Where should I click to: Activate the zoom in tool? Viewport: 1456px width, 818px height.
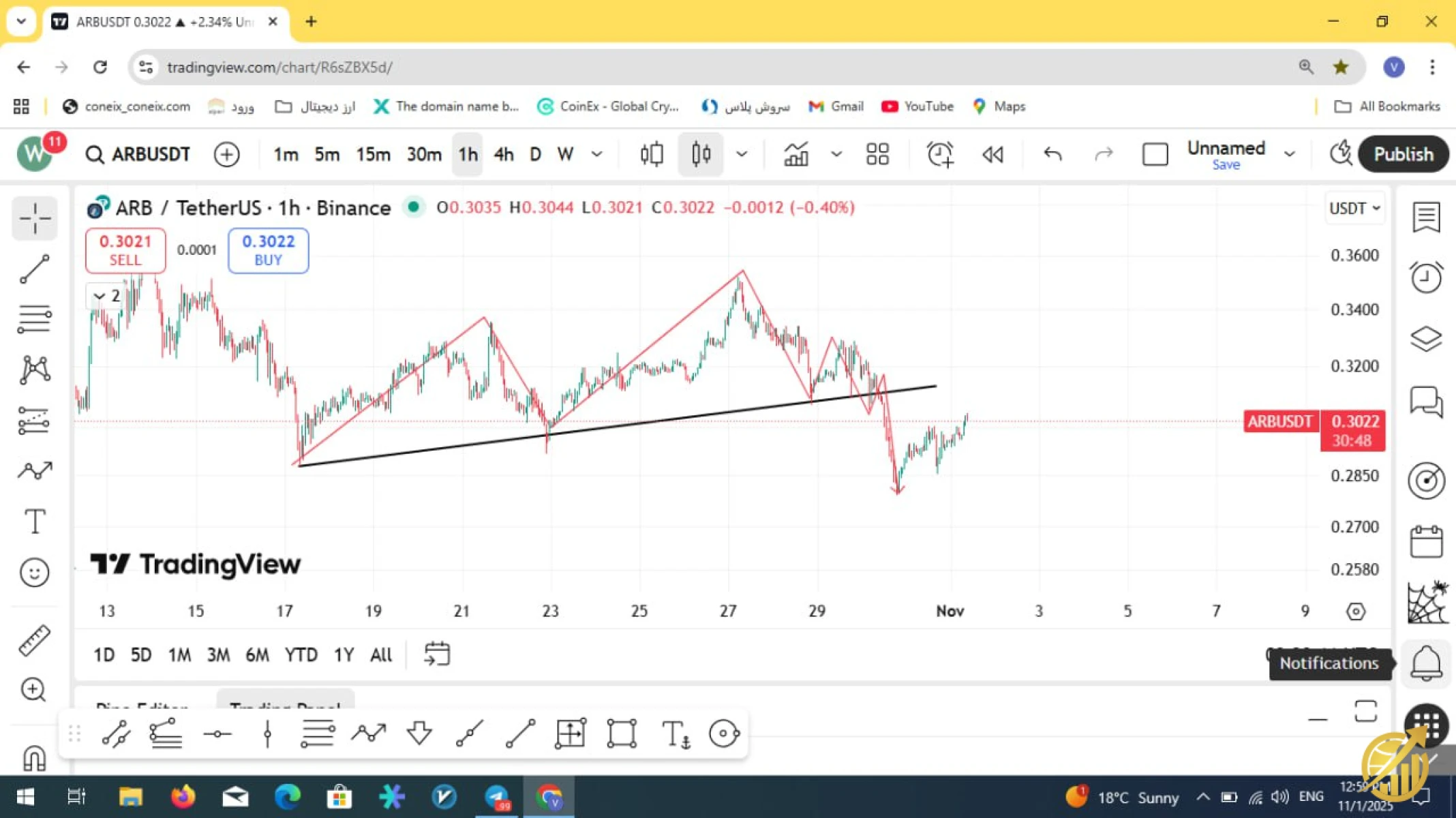coord(33,690)
